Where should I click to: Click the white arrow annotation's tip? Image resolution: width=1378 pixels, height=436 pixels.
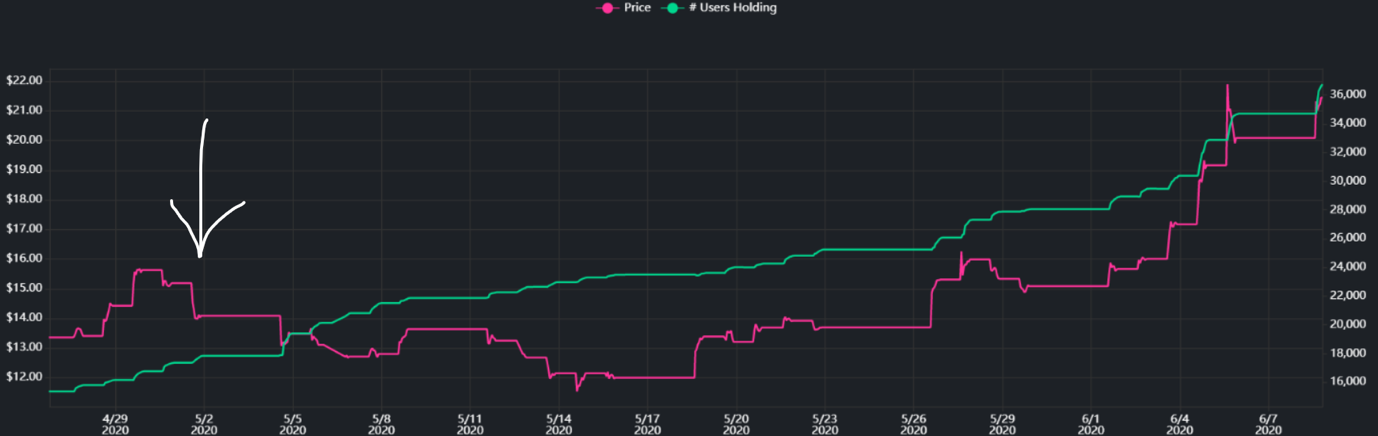(x=200, y=257)
